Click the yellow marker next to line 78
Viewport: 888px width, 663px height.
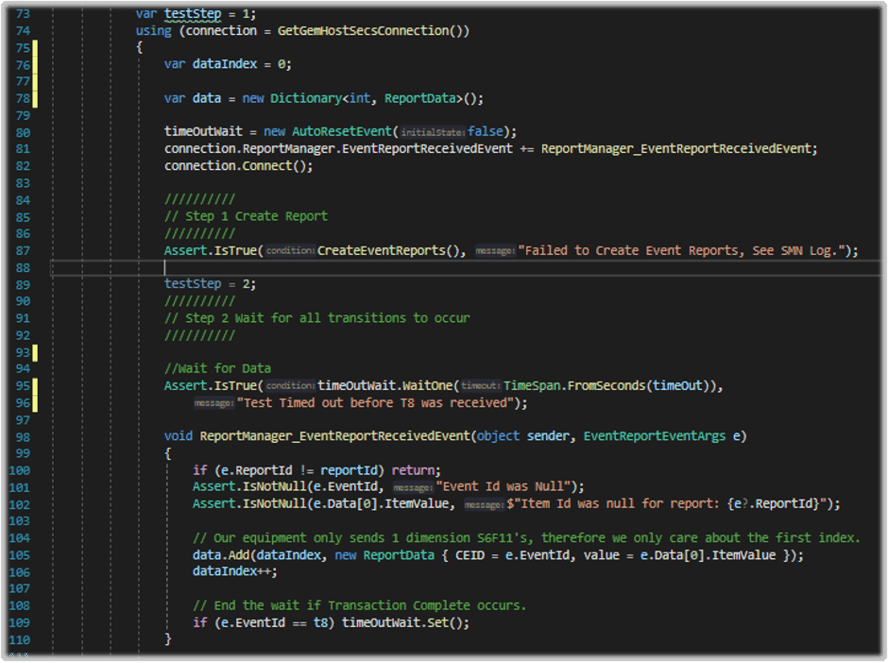(33, 97)
